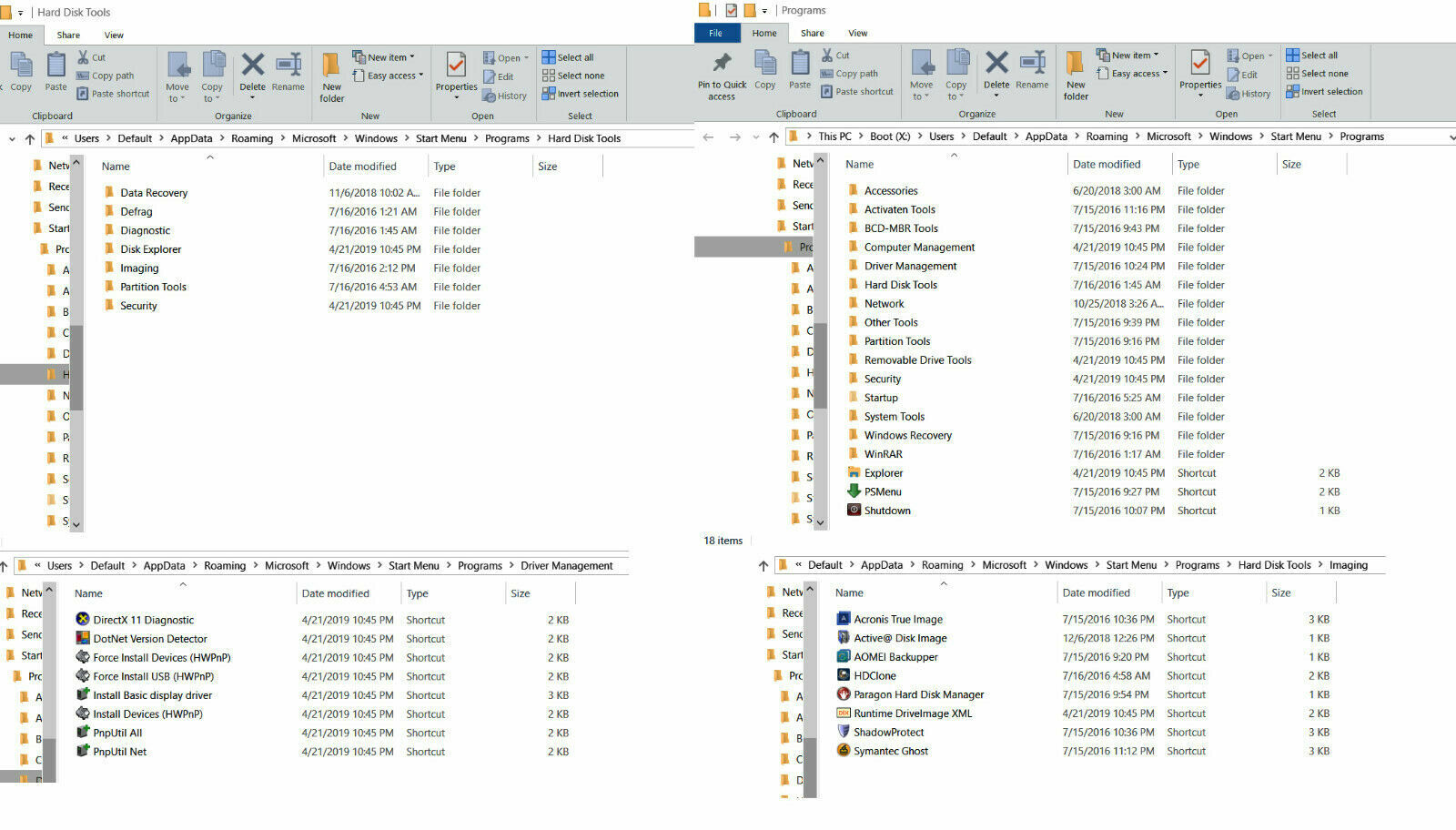Select the DirectX 11 Diagnostic shortcut icon
Viewport: 1456px width, 830px height.
[x=83, y=620]
